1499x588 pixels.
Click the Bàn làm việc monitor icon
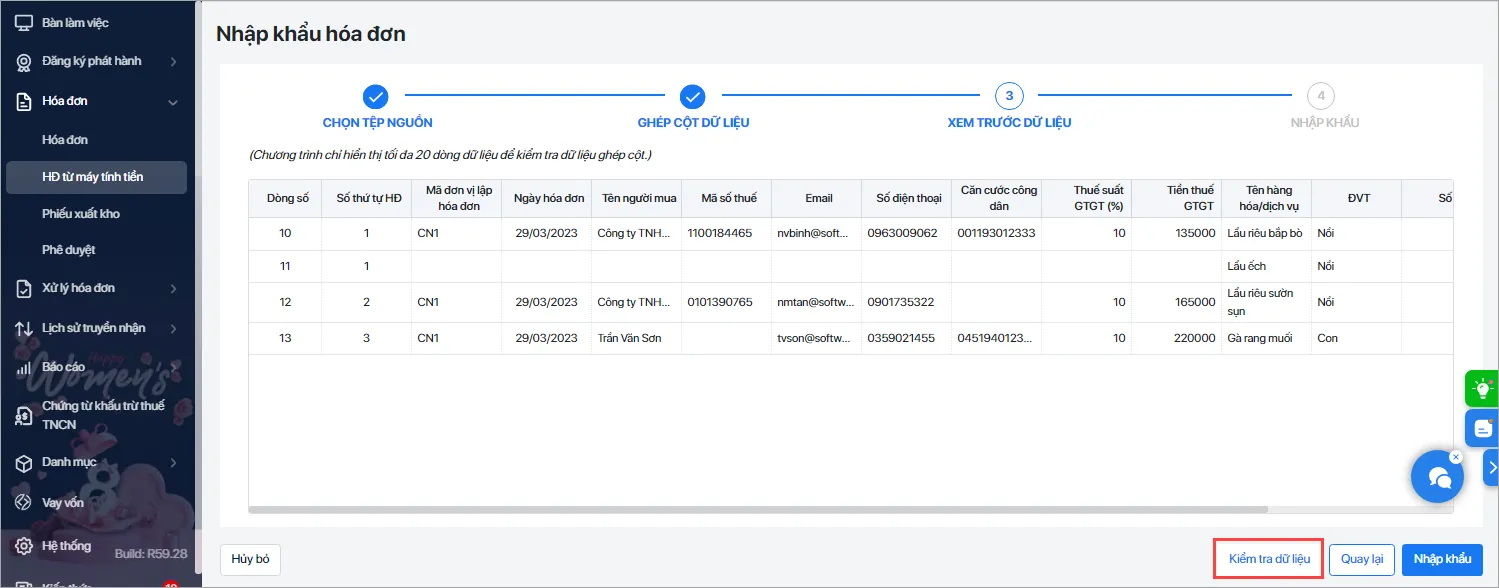24,22
